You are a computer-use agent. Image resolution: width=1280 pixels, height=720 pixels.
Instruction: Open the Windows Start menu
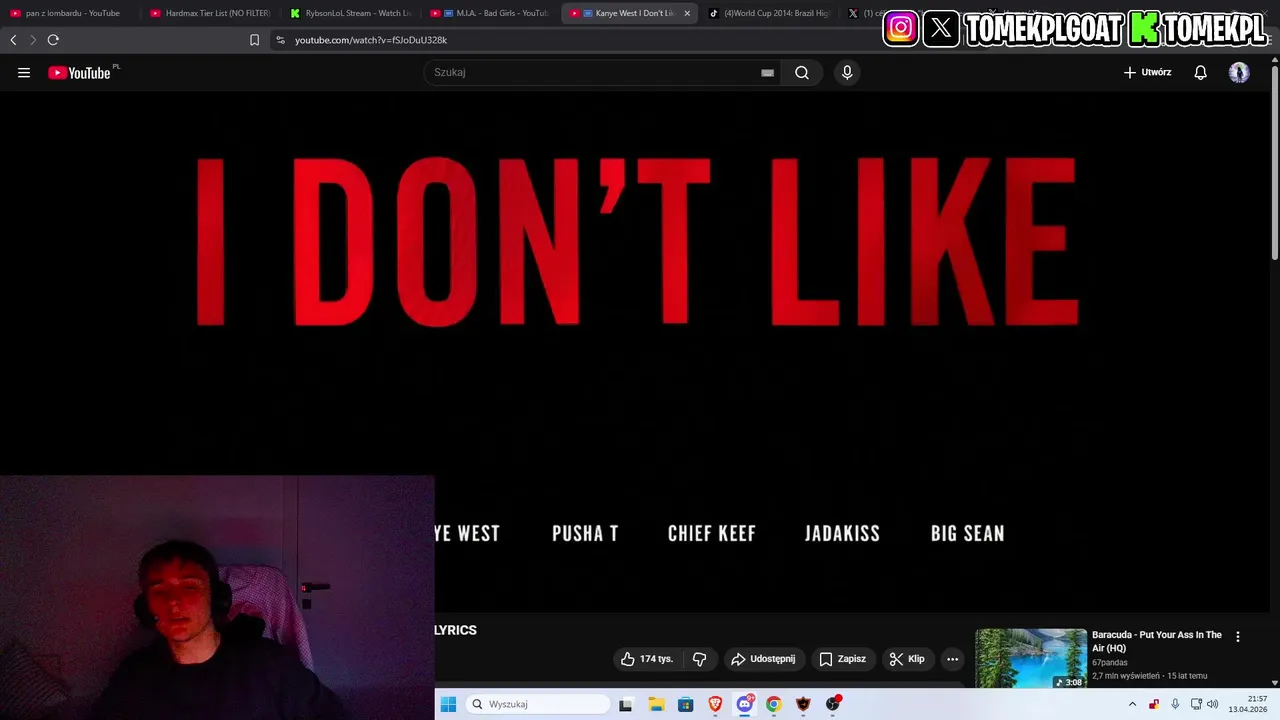tap(448, 704)
